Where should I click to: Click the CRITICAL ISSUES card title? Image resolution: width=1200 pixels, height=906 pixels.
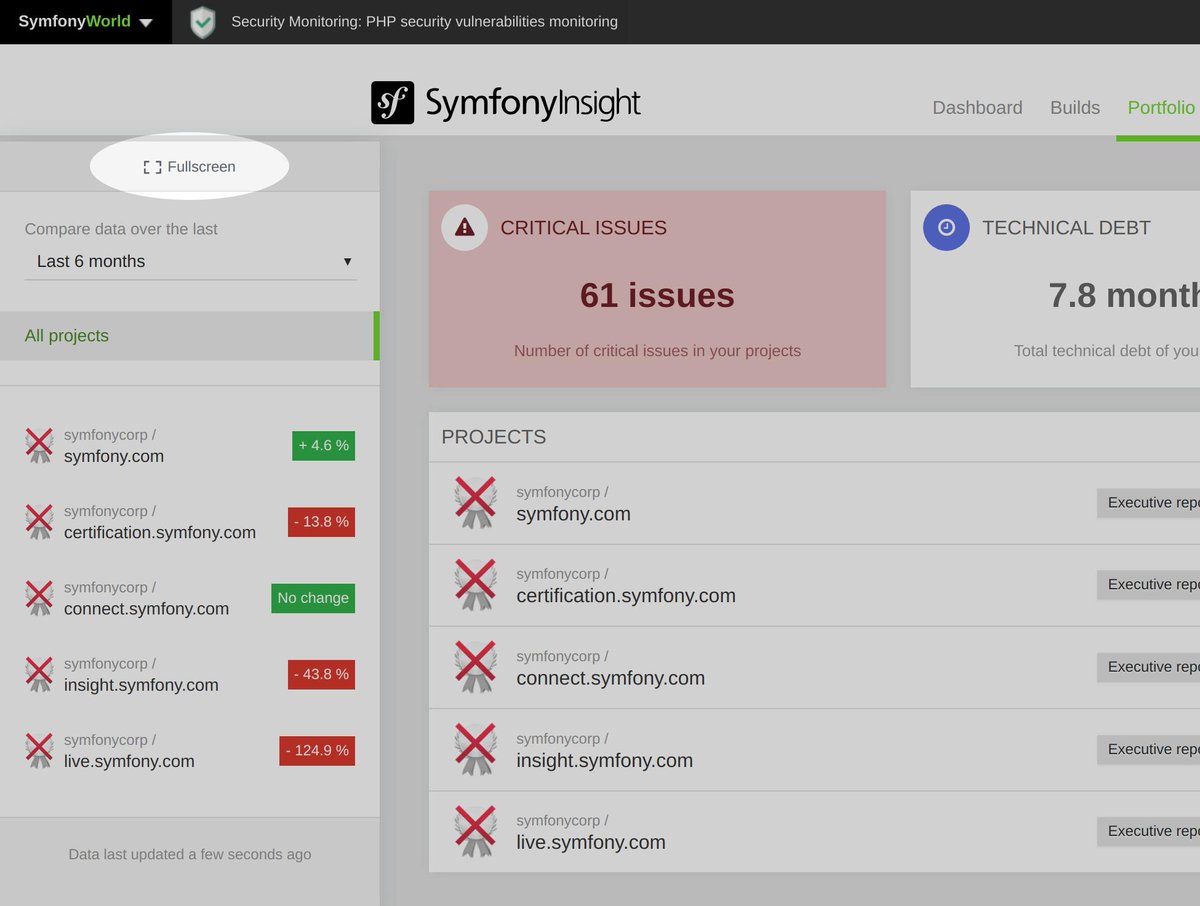point(583,228)
